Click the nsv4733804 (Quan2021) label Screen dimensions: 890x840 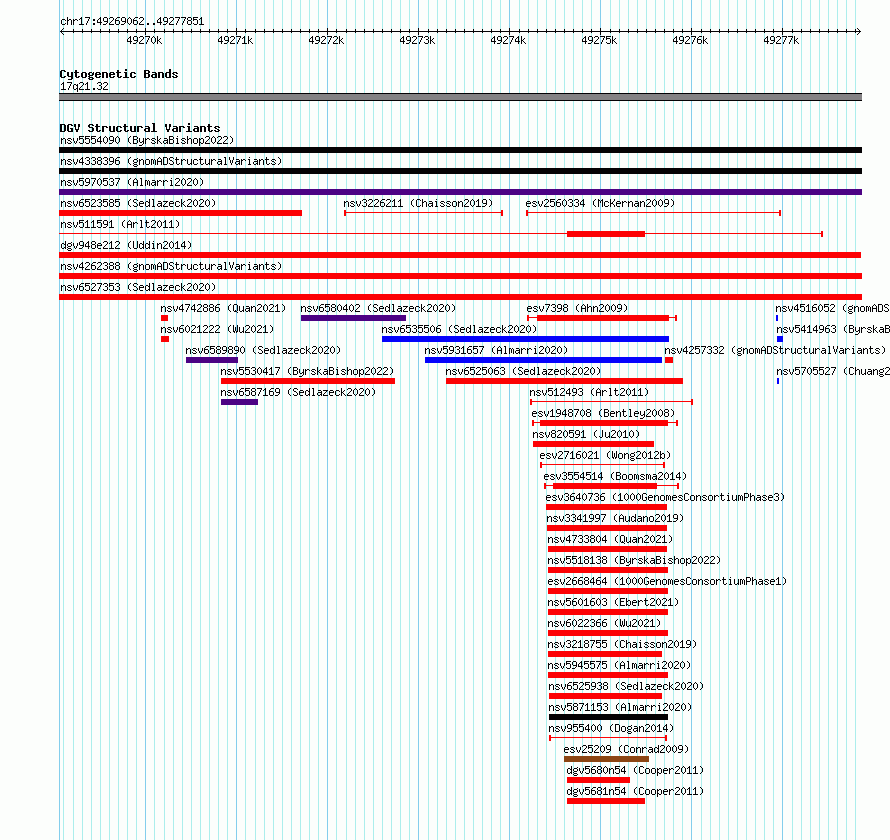[610, 539]
